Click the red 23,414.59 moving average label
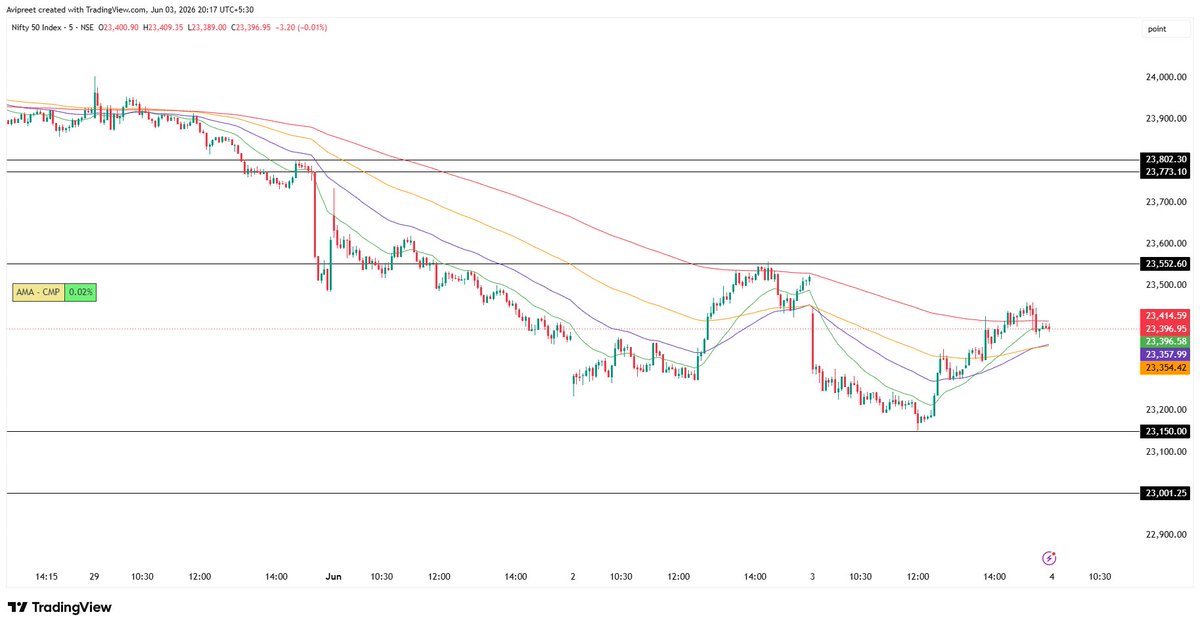Viewport: 1200px width, 627px height. [x=1166, y=315]
